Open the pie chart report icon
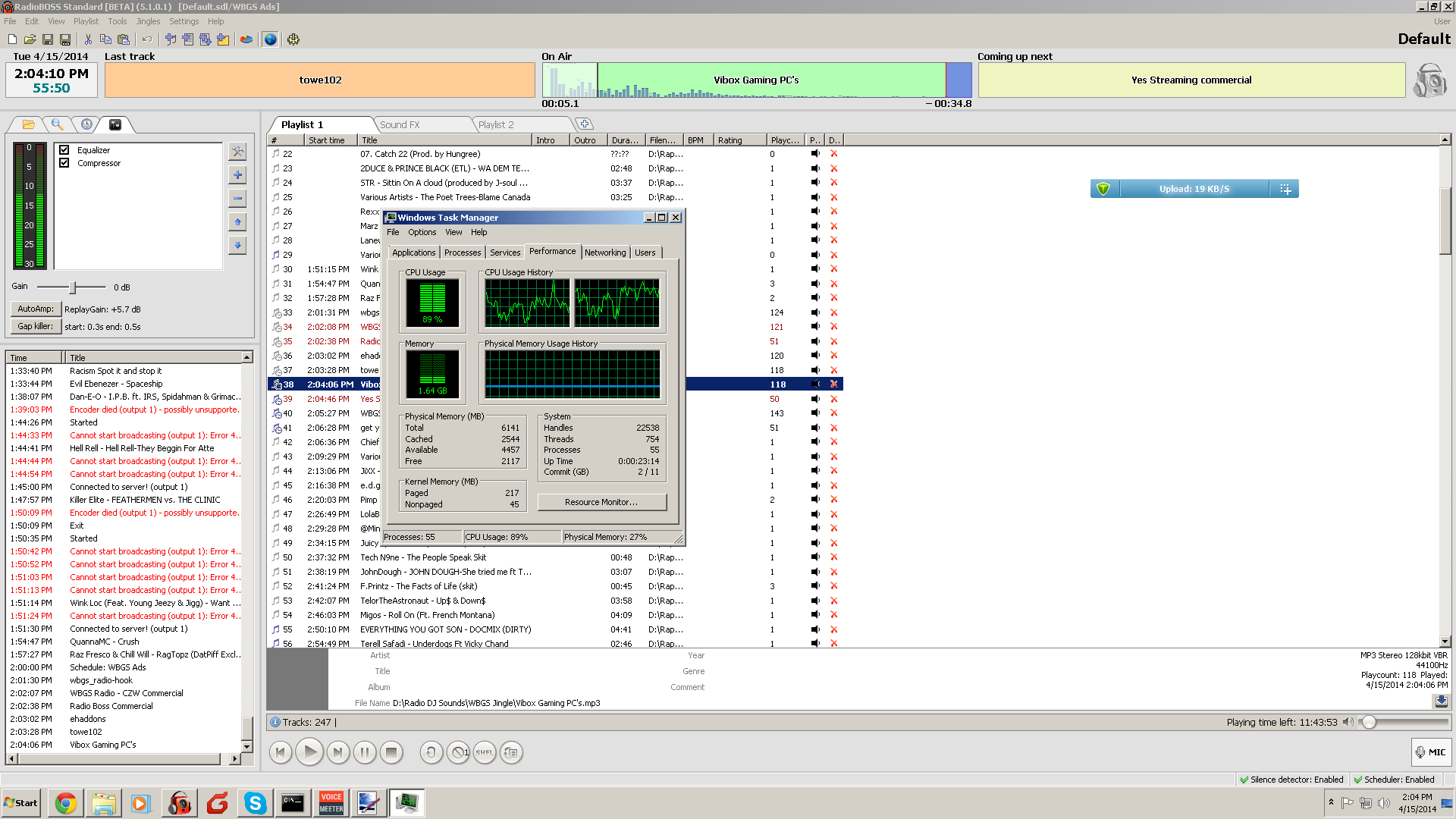Screen dimensions: 1456x819 tap(246, 39)
